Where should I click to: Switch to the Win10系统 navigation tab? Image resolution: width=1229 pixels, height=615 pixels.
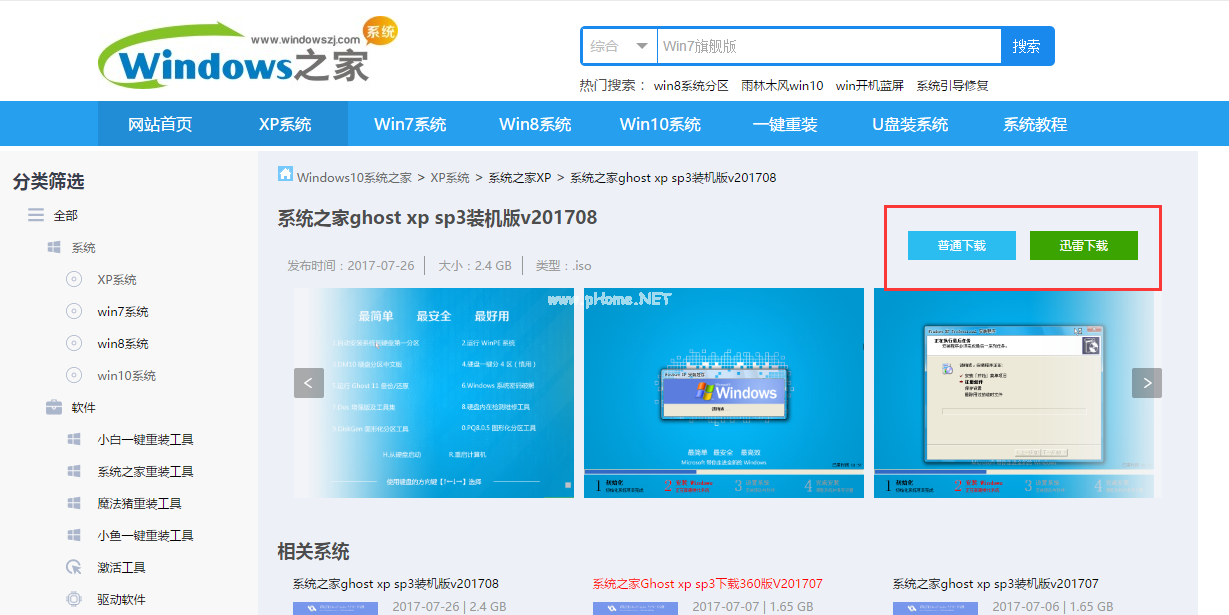pyautogui.click(x=661, y=123)
